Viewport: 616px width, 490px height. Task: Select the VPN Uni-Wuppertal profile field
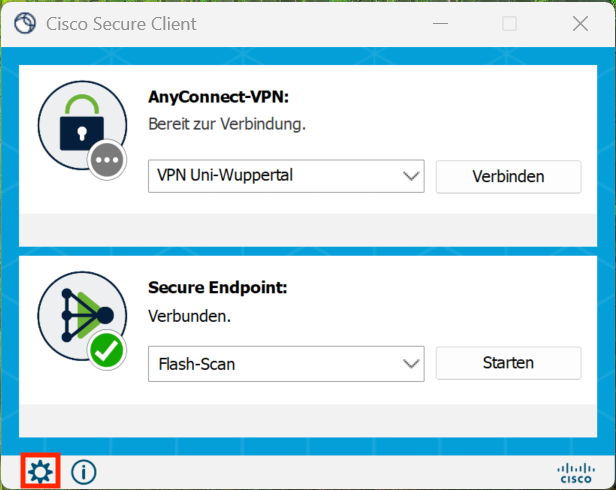click(272, 177)
